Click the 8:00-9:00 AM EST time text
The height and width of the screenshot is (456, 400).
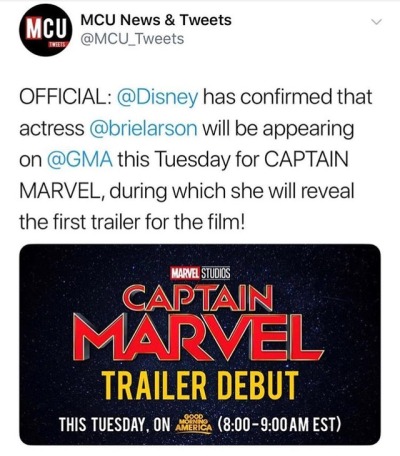pos(279,422)
